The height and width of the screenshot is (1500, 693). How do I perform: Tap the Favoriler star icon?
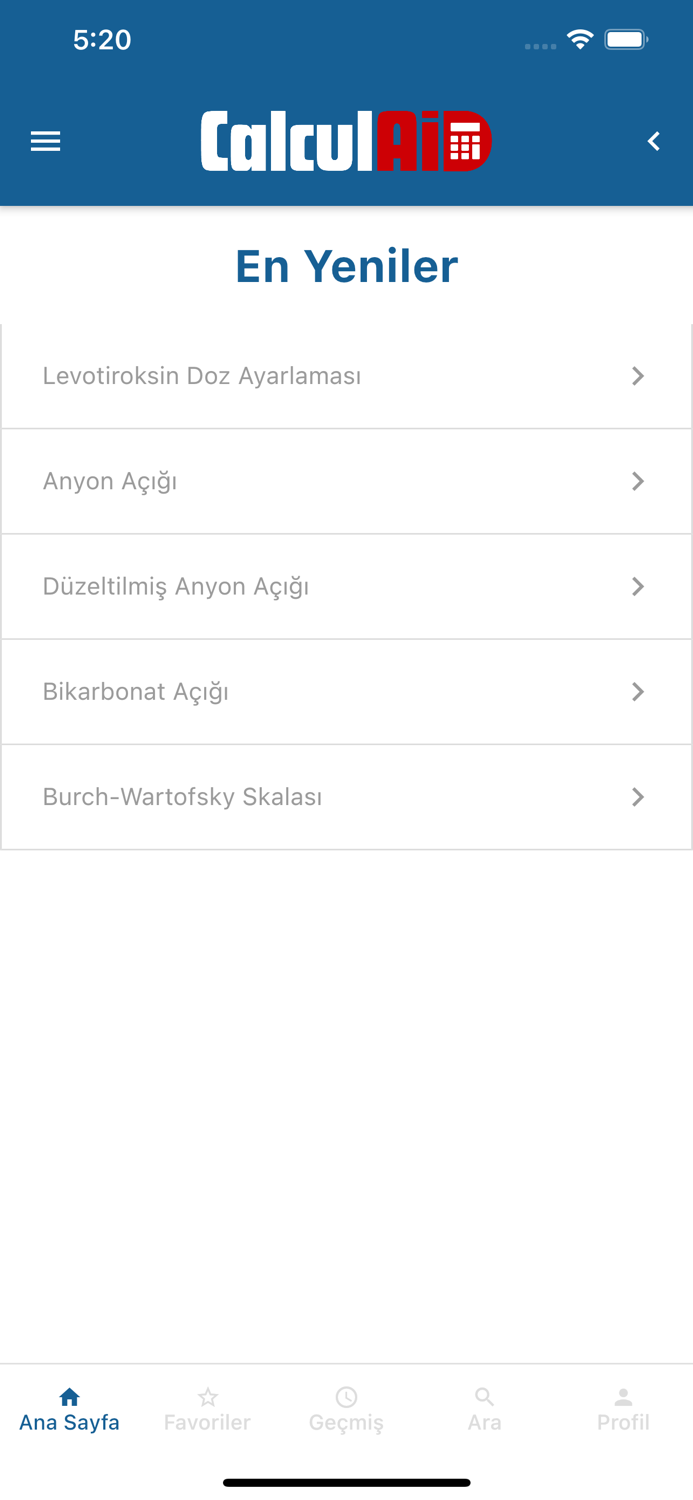(x=207, y=1396)
